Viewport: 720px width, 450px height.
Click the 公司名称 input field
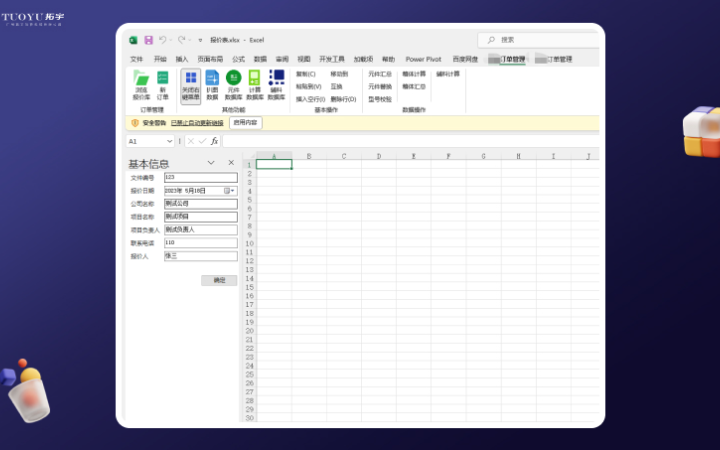point(201,203)
